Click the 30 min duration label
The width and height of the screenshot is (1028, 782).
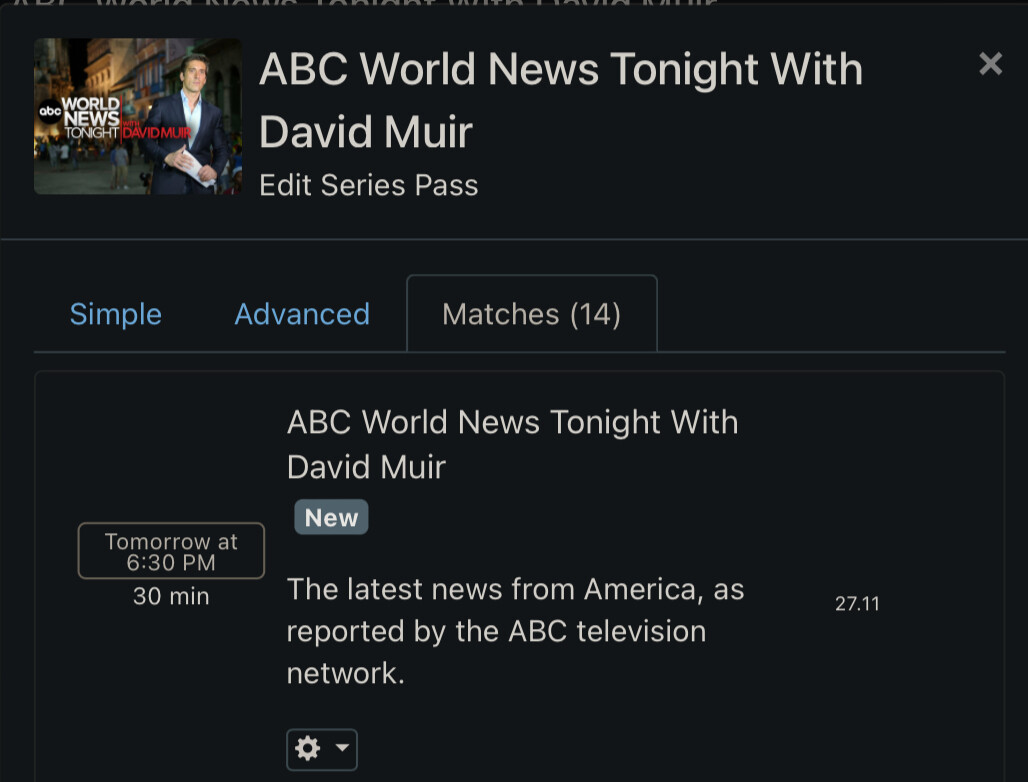(x=171, y=596)
